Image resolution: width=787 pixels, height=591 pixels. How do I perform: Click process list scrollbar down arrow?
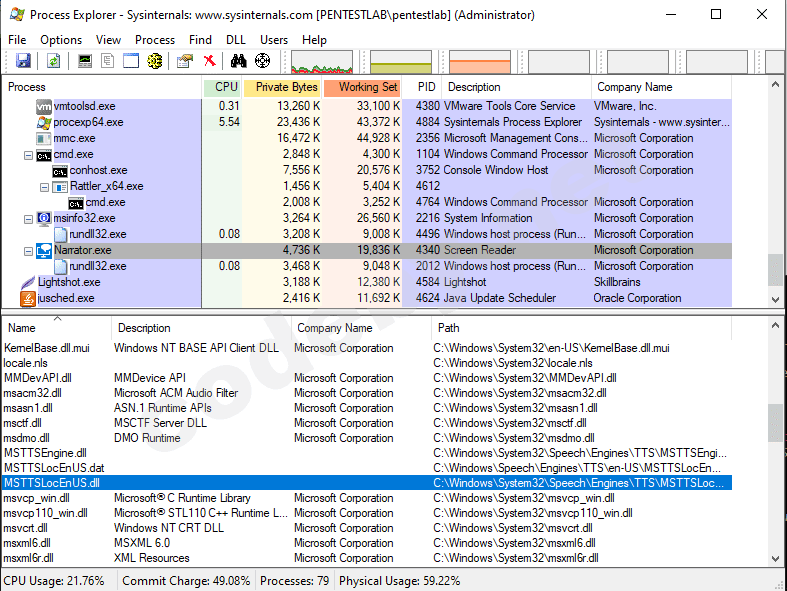pos(775,300)
